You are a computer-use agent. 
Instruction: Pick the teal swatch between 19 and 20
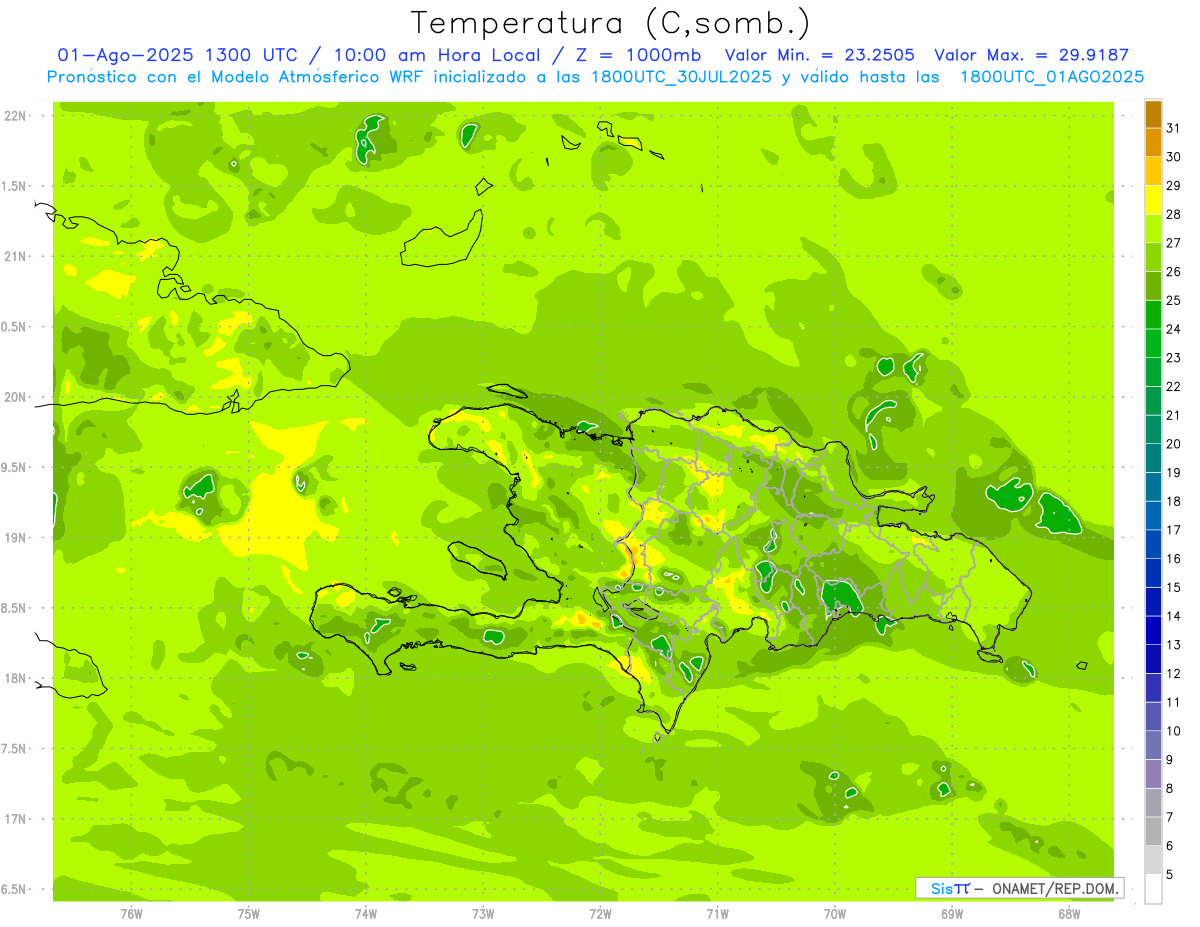(1153, 458)
